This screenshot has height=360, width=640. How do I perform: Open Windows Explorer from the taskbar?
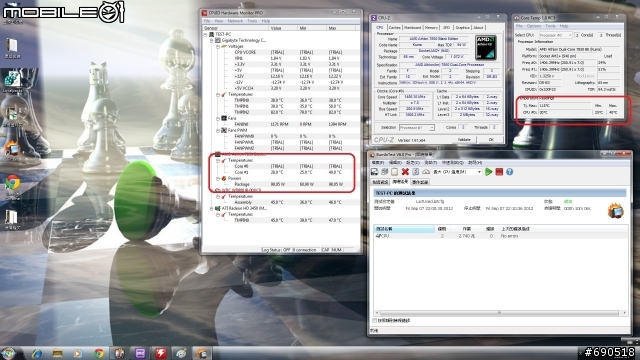coord(57,353)
